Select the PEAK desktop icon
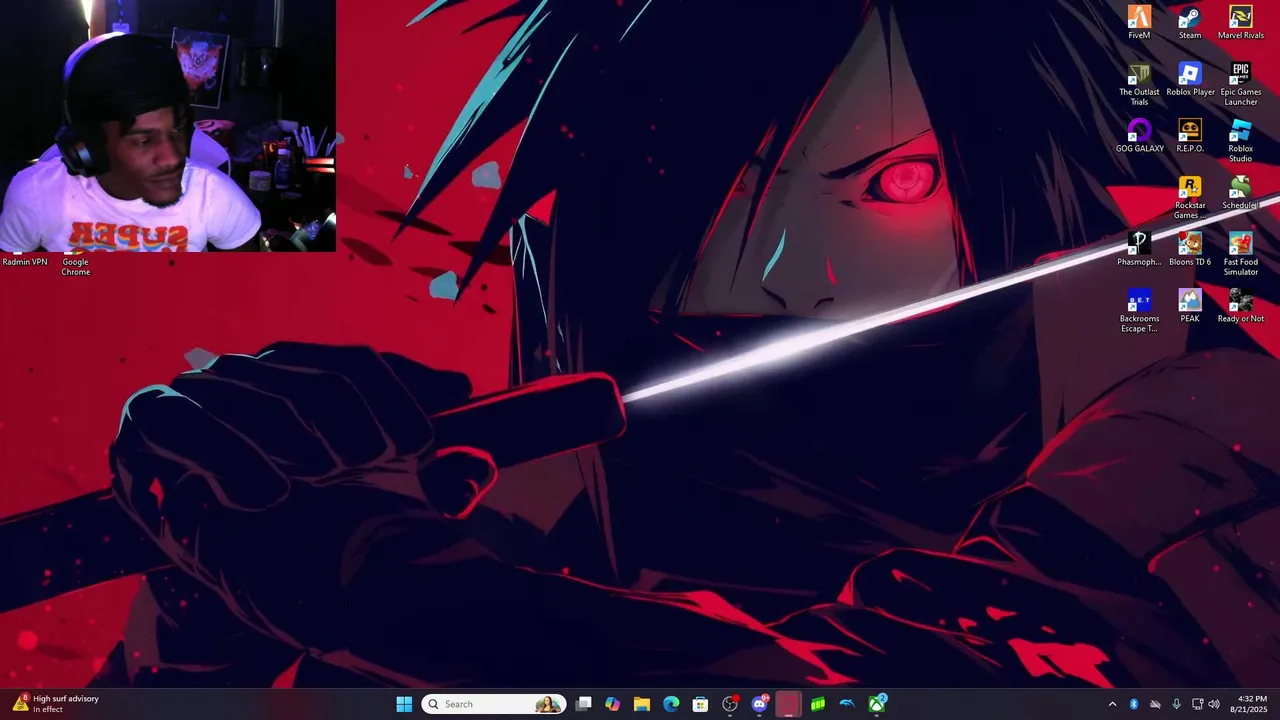This screenshot has width=1280, height=720. pos(1189,306)
